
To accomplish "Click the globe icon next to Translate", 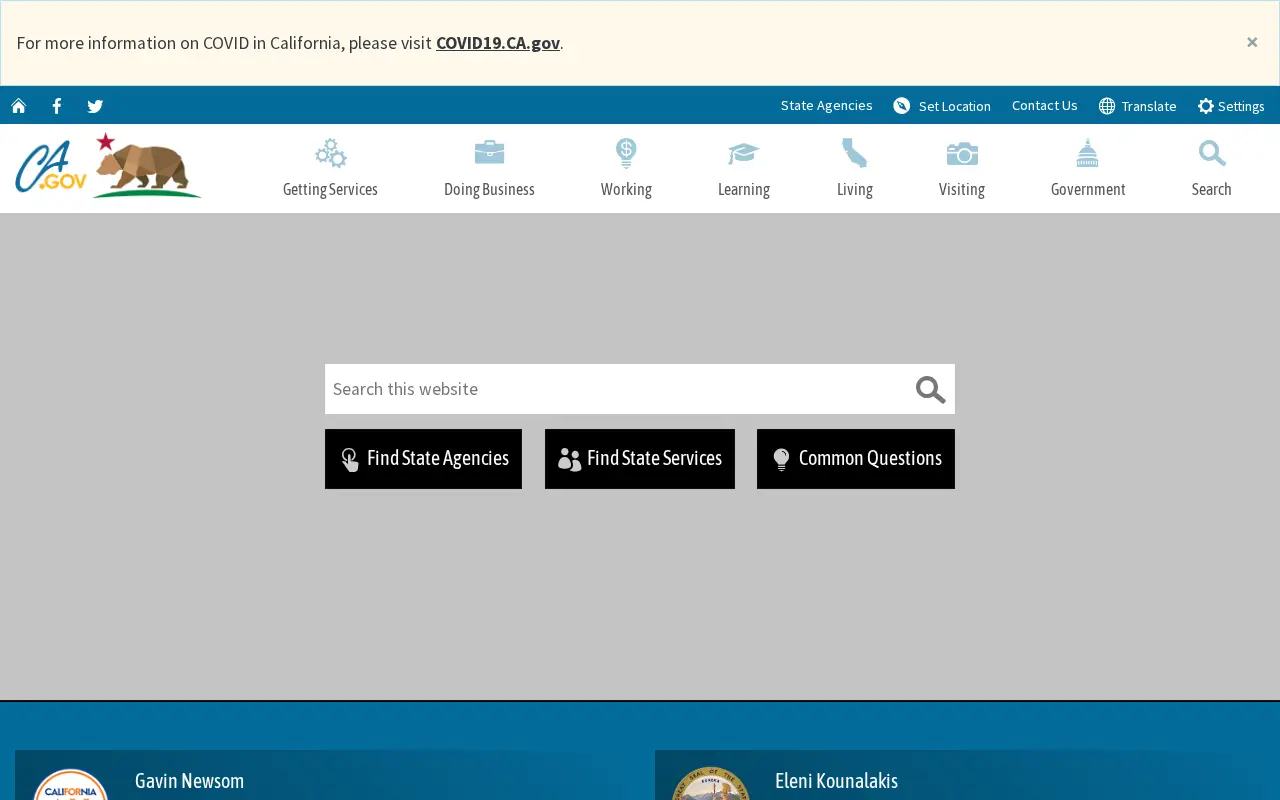I will (x=1107, y=106).
